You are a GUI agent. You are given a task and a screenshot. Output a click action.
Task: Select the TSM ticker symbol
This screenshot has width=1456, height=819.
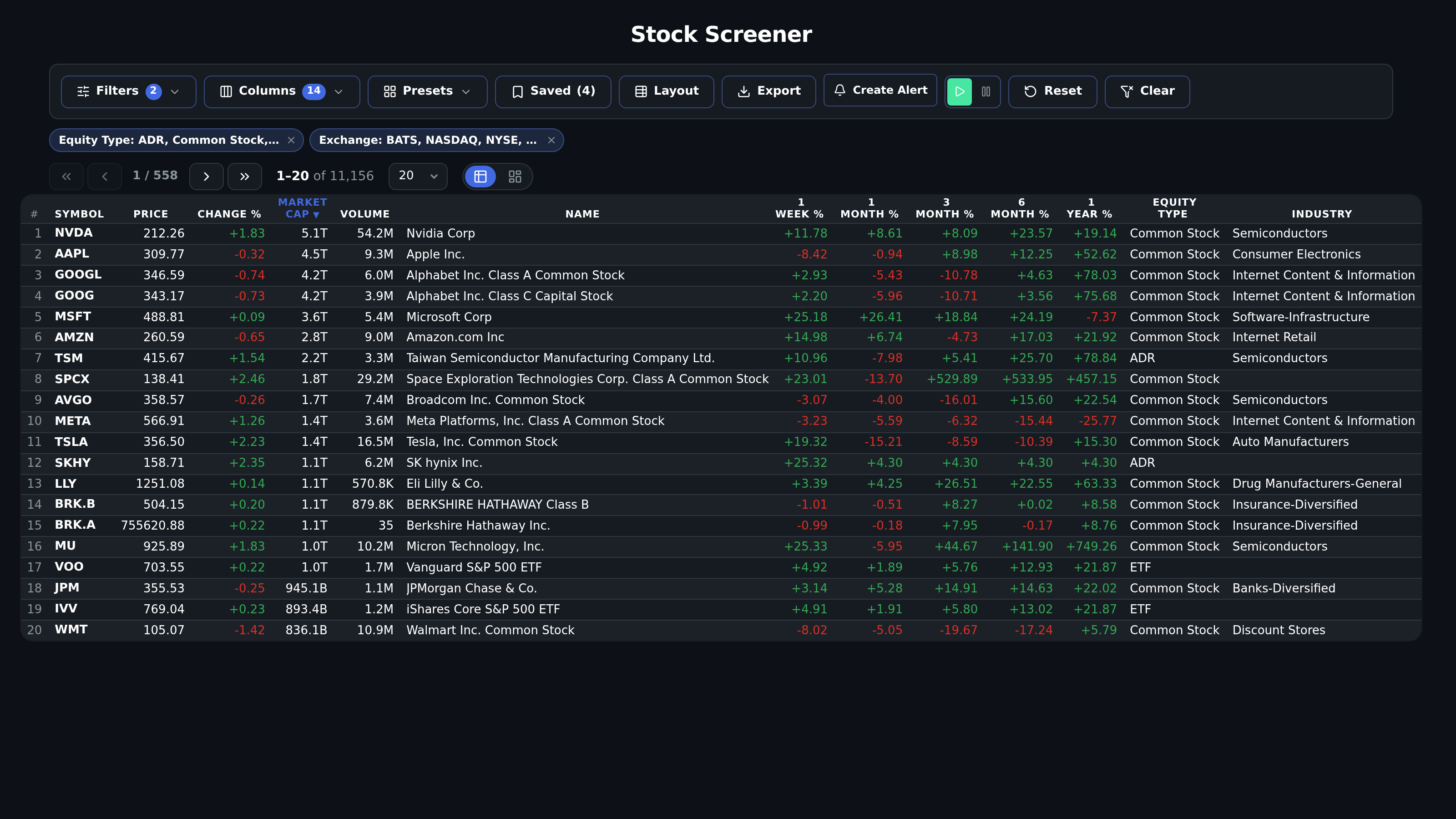(68, 359)
